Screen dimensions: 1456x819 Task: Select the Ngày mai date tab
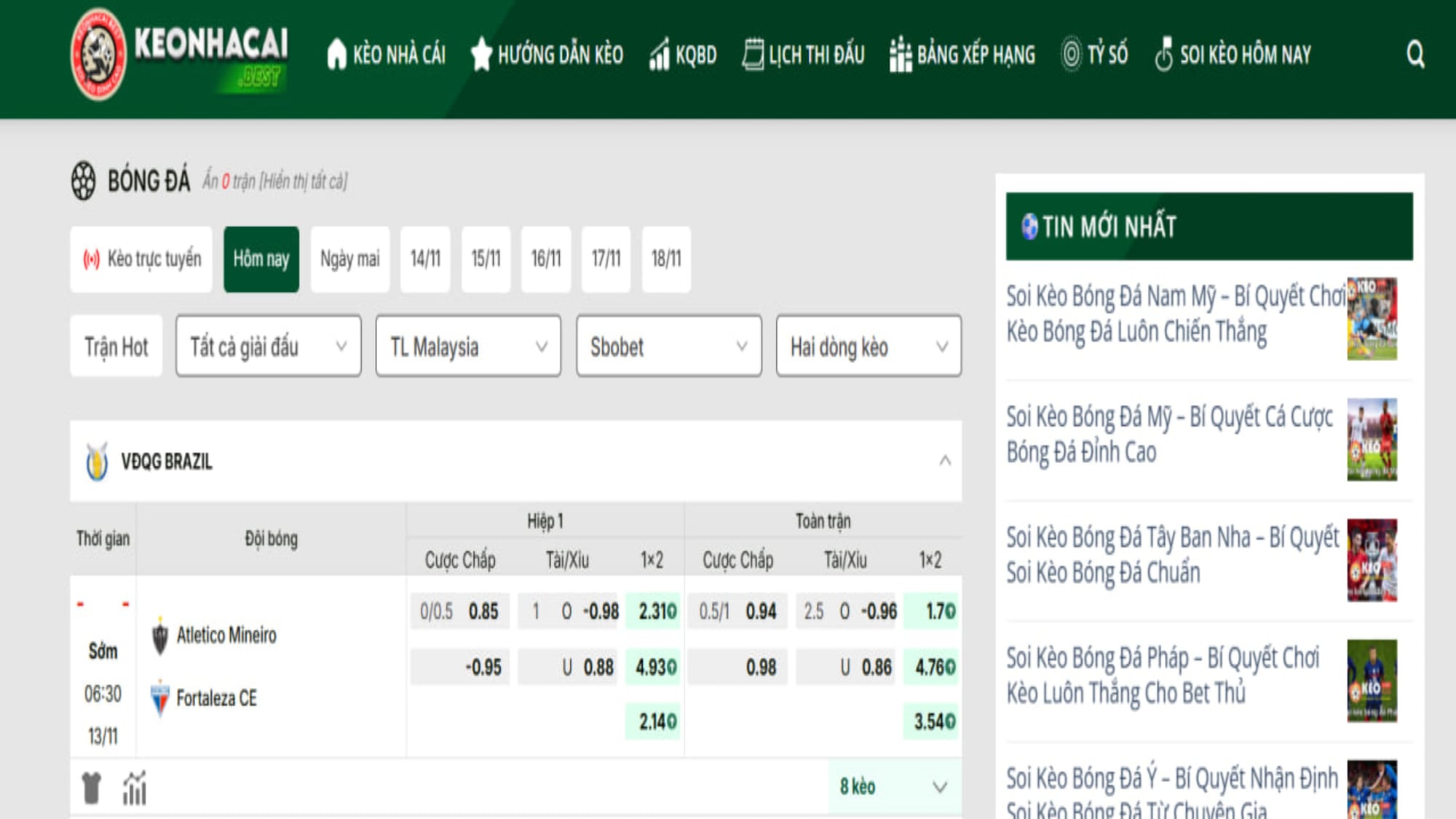coord(350,259)
